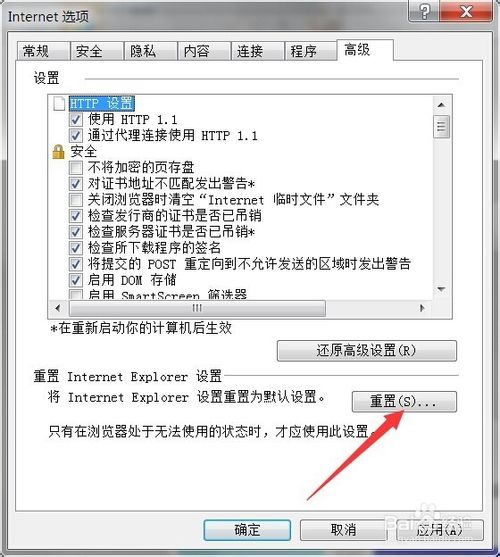
Task: Click the horizontal scroll left arrow
Action: pos(58,308)
